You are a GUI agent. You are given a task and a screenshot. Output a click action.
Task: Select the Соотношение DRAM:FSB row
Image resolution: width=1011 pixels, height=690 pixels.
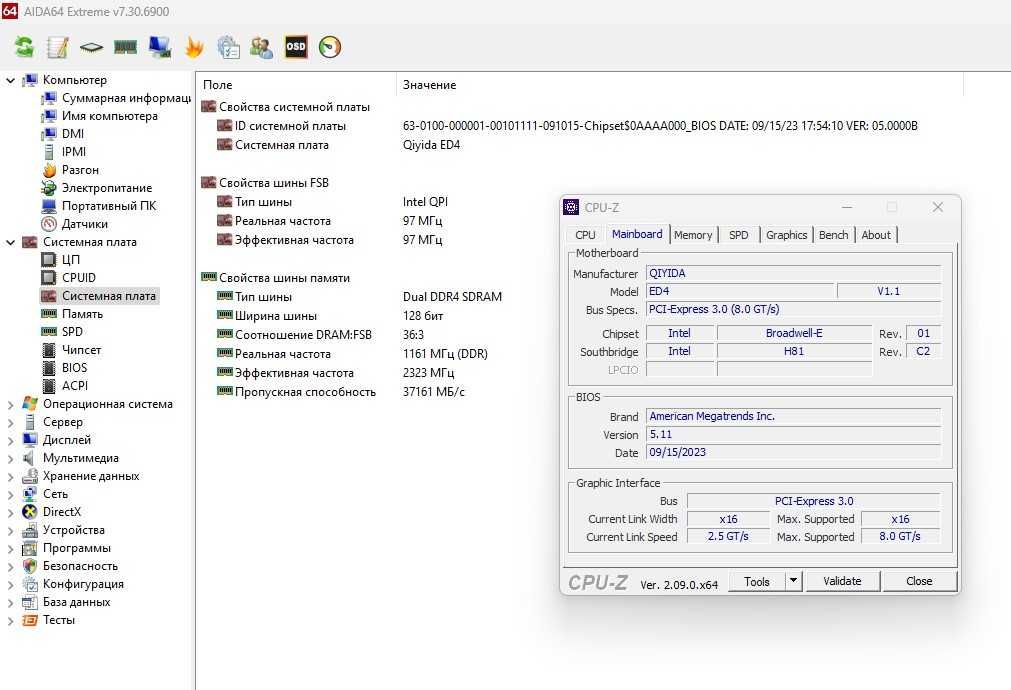[x=303, y=335]
